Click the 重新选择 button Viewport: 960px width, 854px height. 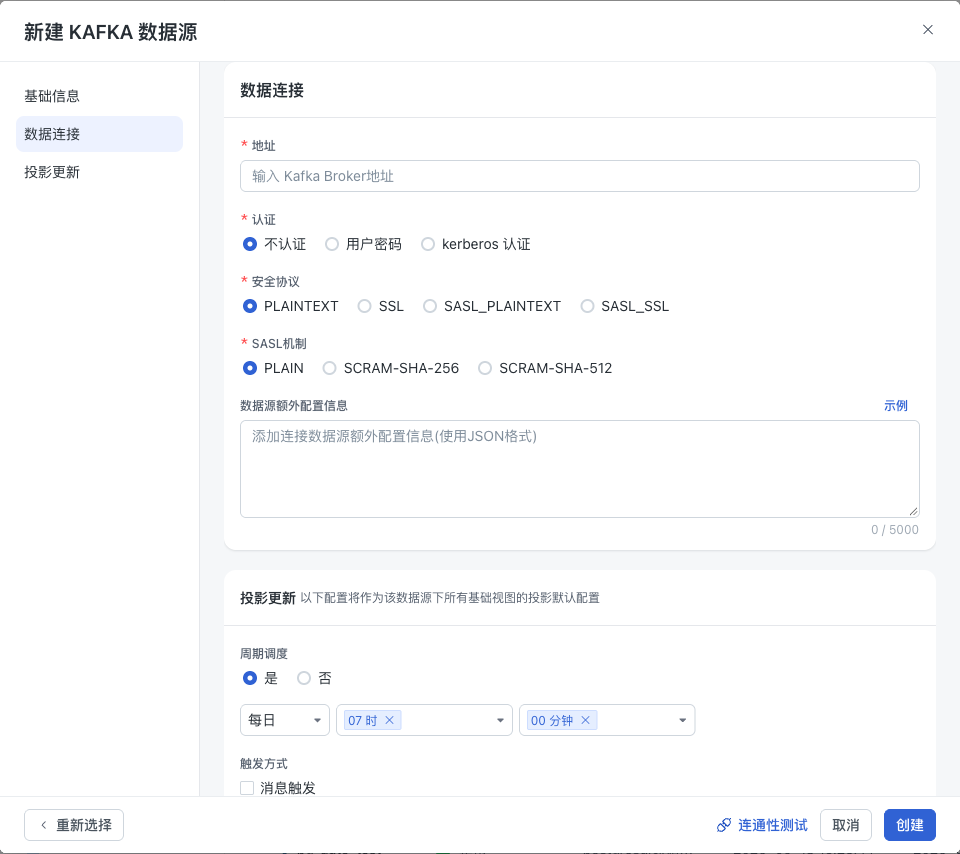click(74, 825)
